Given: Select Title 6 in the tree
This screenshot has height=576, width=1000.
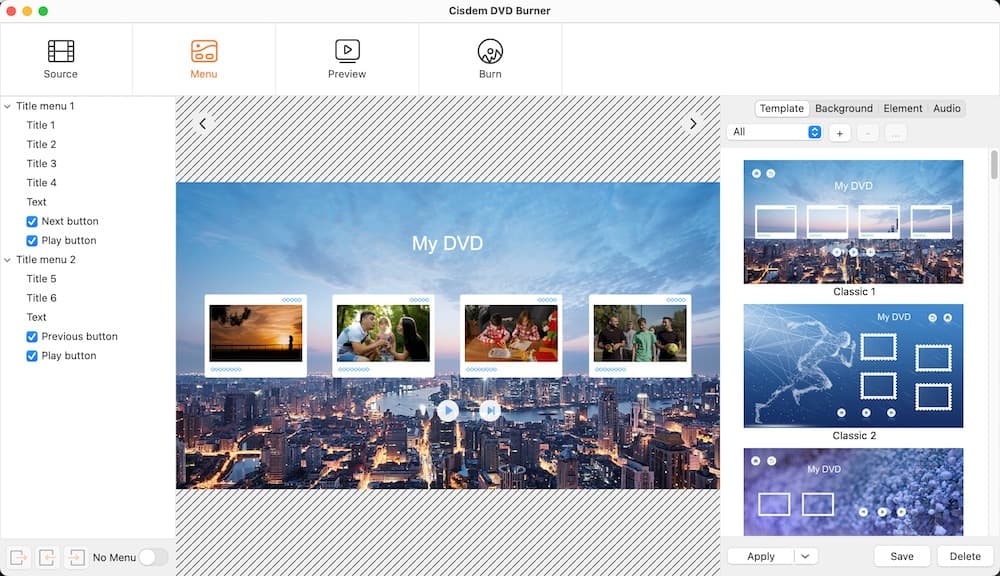Looking at the screenshot, I should coord(41,298).
